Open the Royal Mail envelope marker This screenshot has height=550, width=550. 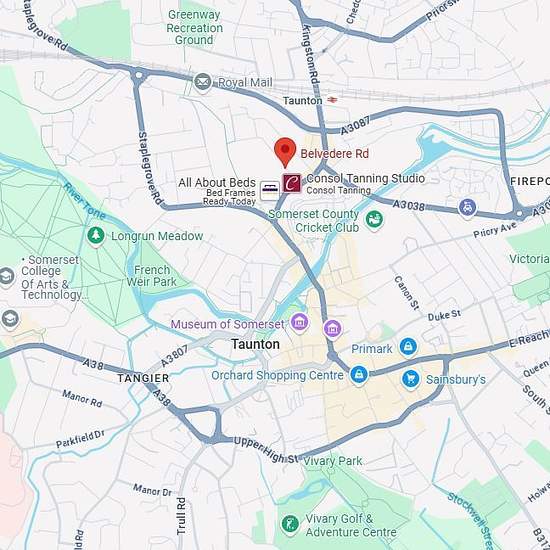pyautogui.click(x=203, y=83)
